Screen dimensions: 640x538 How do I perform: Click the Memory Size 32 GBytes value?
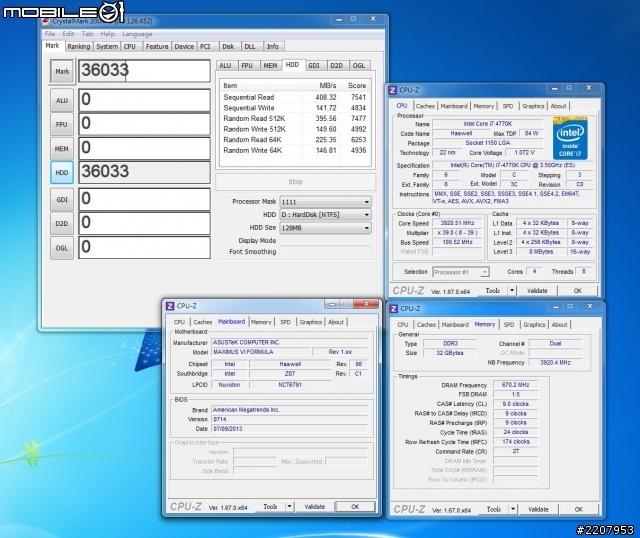click(x=450, y=353)
